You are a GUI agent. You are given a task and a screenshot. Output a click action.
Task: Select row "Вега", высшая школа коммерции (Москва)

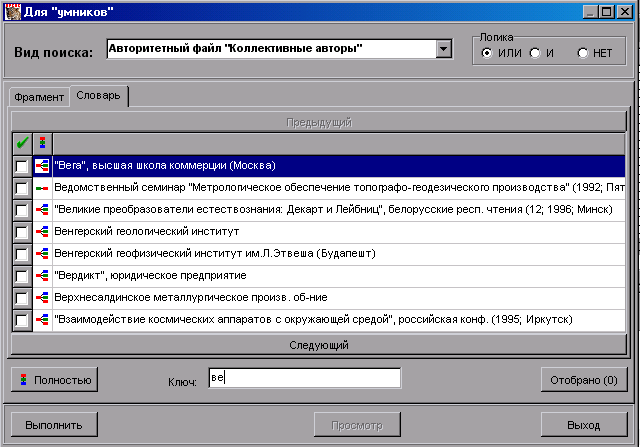[339, 166]
